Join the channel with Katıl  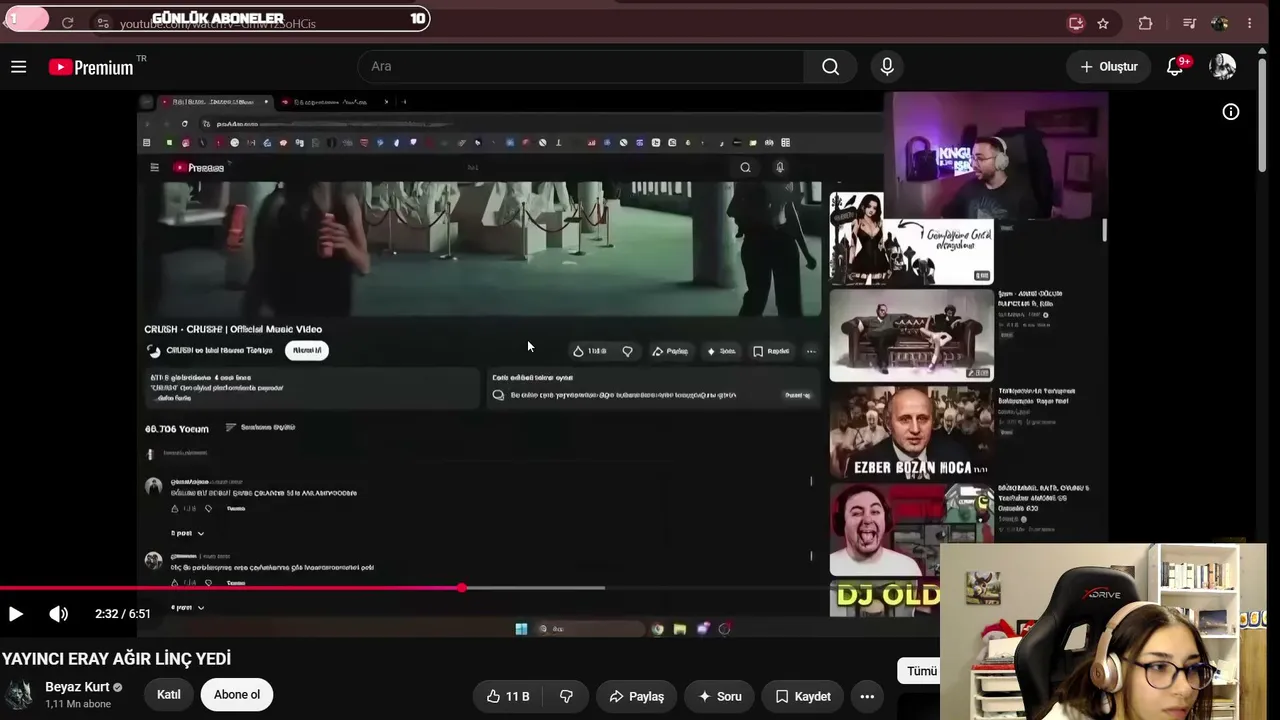point(169,695)
